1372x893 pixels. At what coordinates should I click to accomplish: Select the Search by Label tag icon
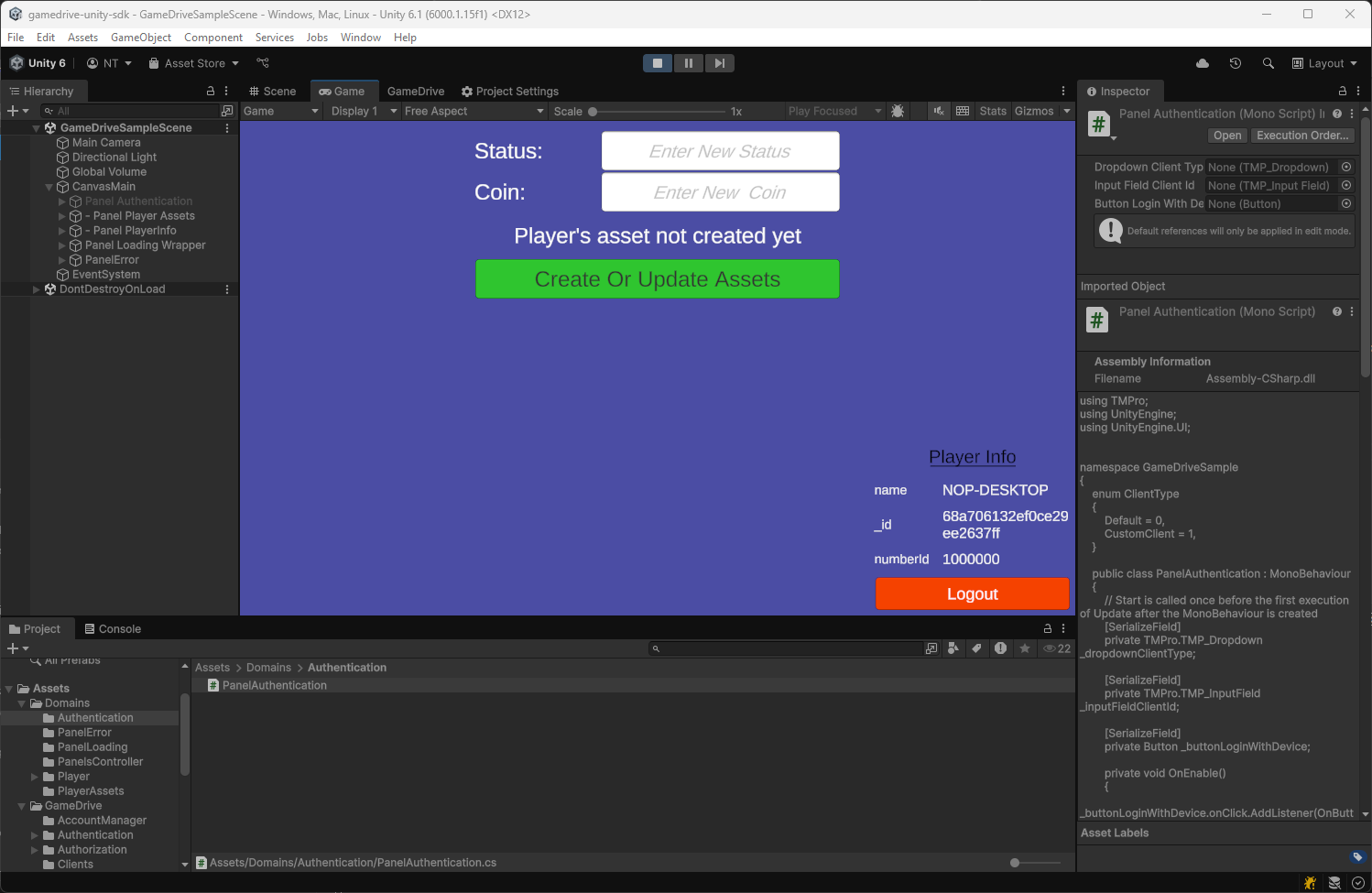tap(977, 648)
